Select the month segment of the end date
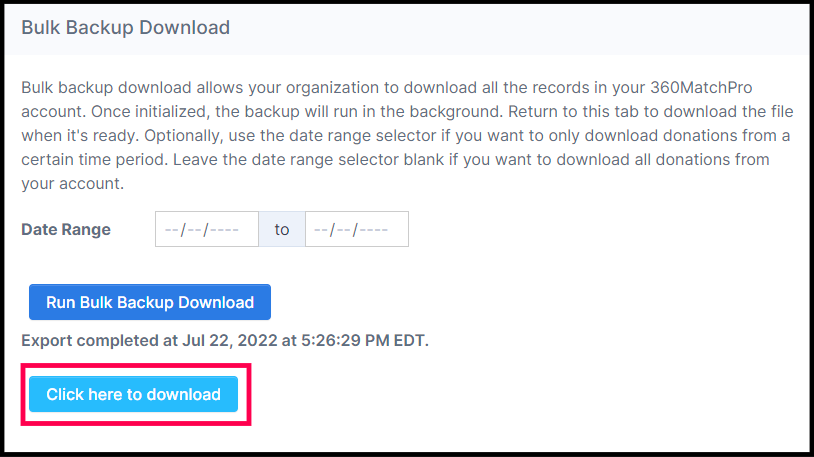814x457 pixels. (321, 230)
